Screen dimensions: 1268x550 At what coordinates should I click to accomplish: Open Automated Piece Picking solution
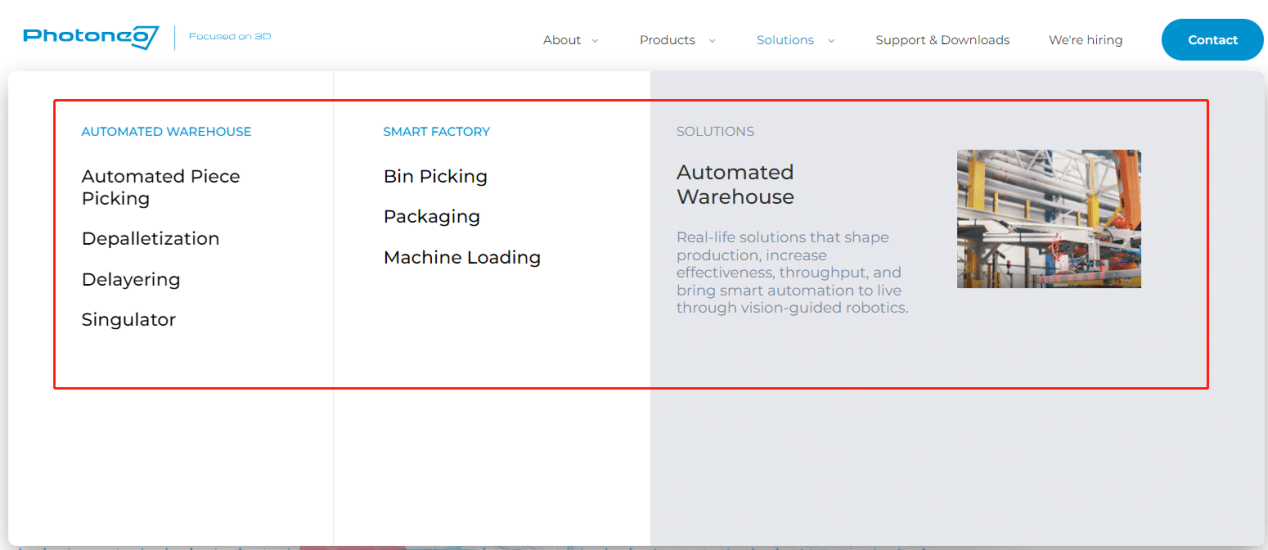coord(160,187)
